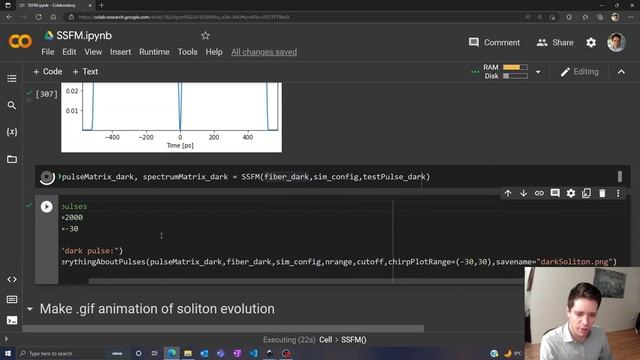Viewport: 640px width, 360px height.
Task: Open the Editing mode dropdown
Action: (580, 72)
